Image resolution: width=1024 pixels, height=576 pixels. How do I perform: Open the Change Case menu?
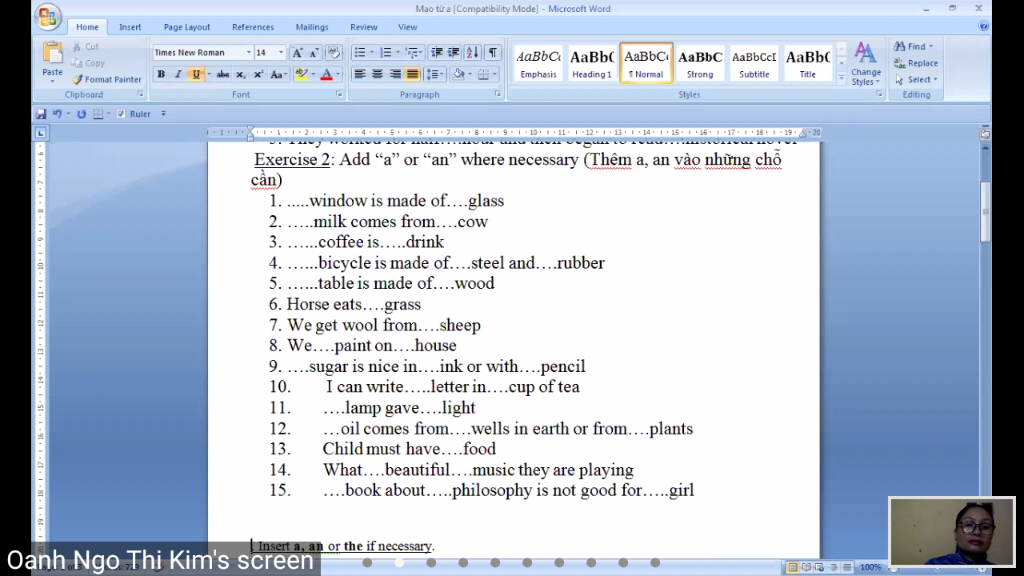pyautogui.click(x=278, y=74)
